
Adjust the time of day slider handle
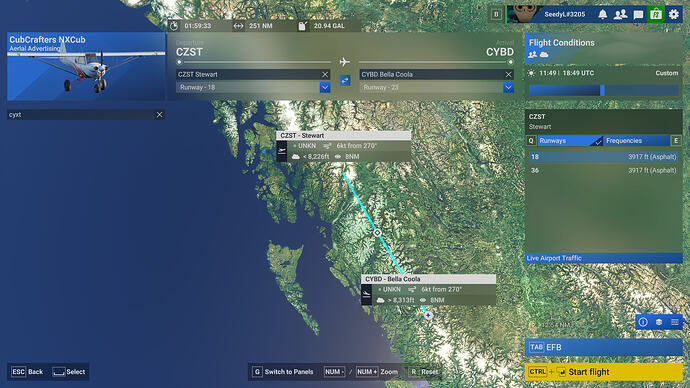point(602,90)
